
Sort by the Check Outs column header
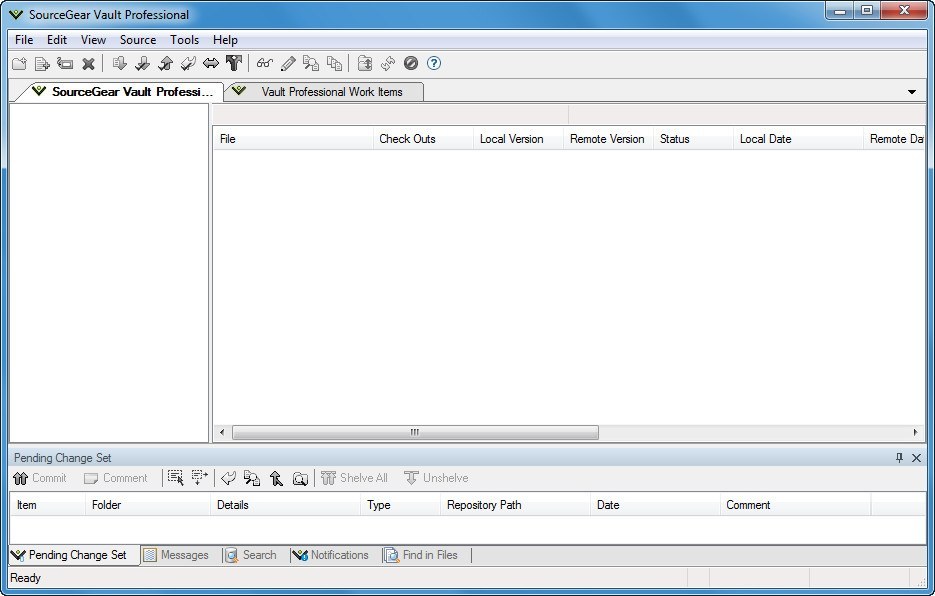point(423,139)
